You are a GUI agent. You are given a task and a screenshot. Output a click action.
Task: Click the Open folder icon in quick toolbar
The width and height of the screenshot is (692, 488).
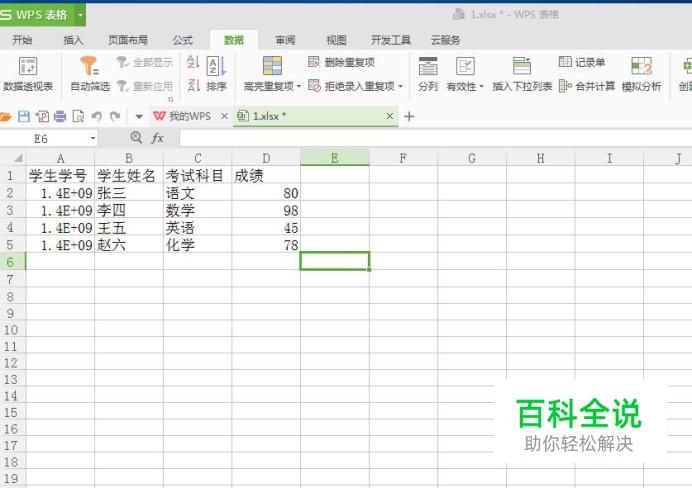point(6,117)
